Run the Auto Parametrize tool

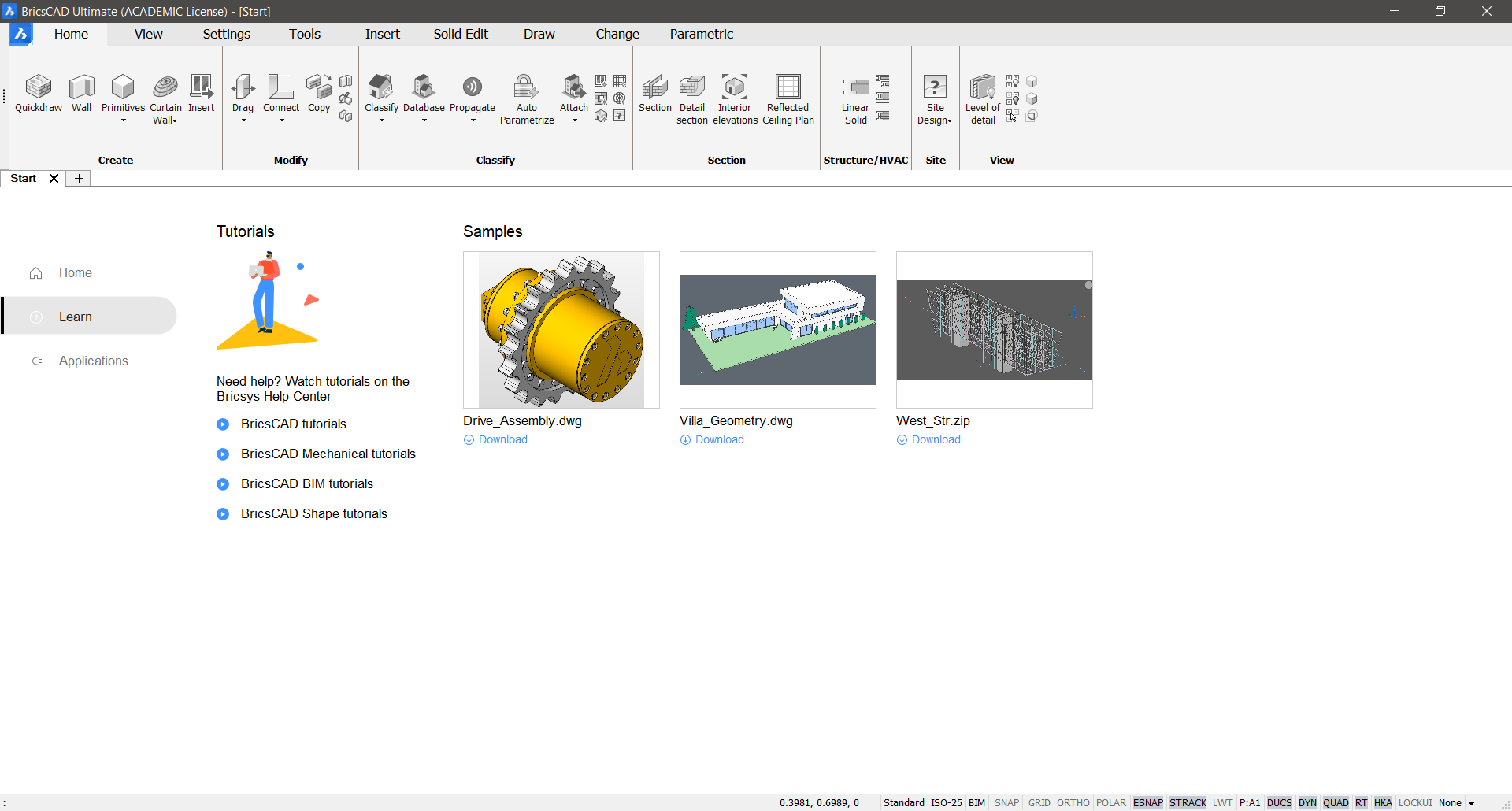527,99
